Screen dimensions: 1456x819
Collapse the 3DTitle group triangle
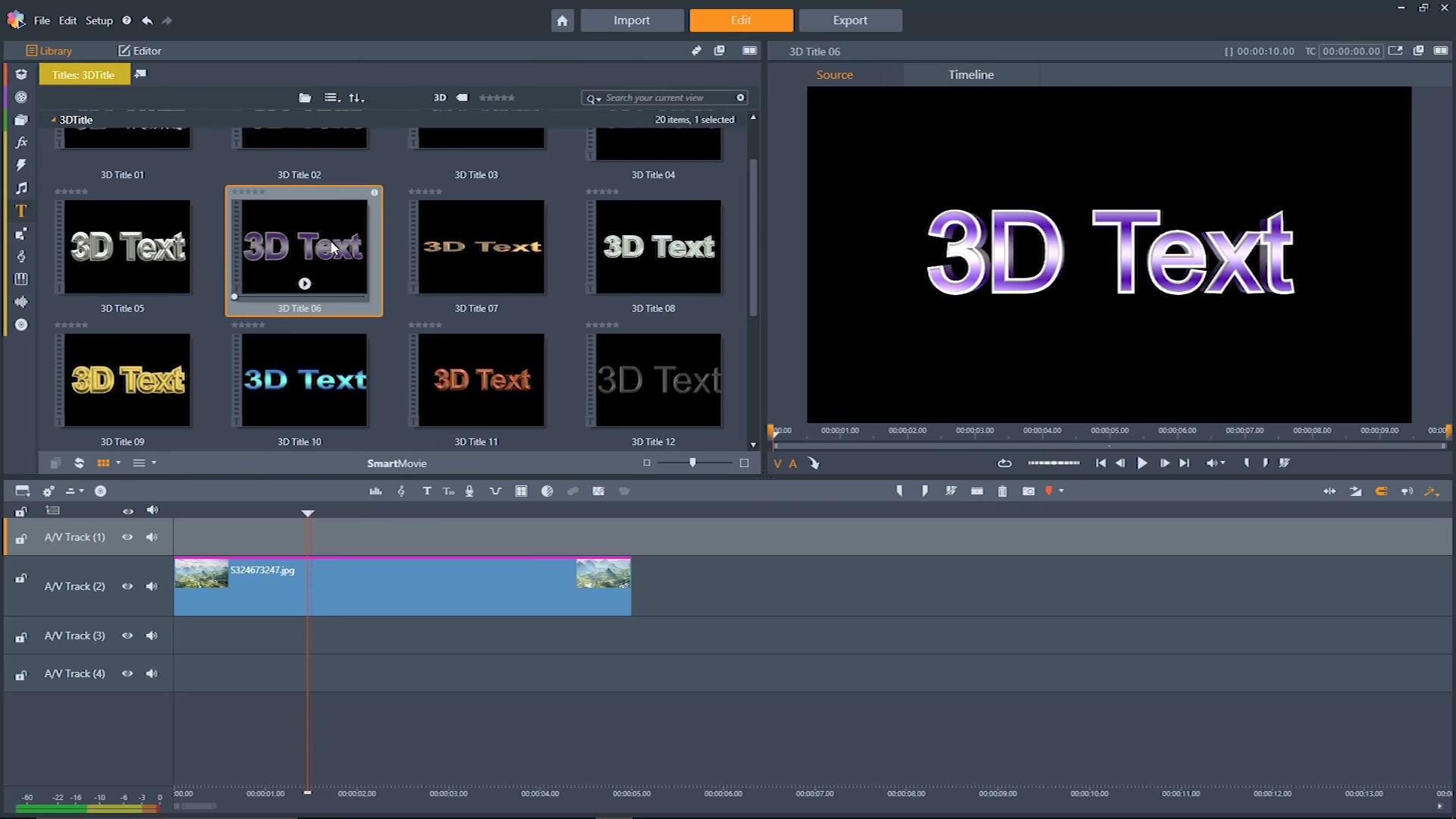[x=53, y=120]
